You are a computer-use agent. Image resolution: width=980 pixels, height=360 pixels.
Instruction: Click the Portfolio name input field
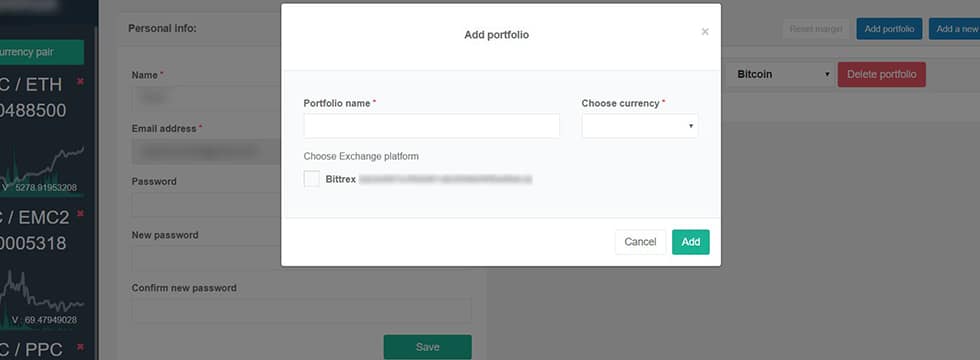coord(431,126)
